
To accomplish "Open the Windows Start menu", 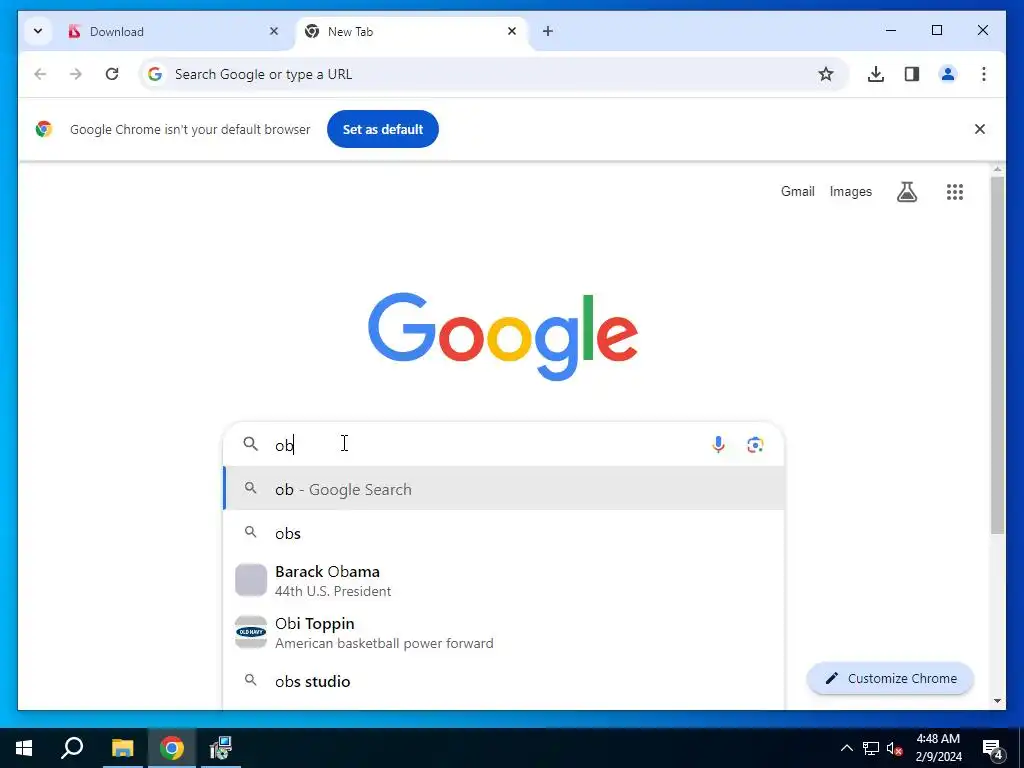I will click(x=24, y=748).
